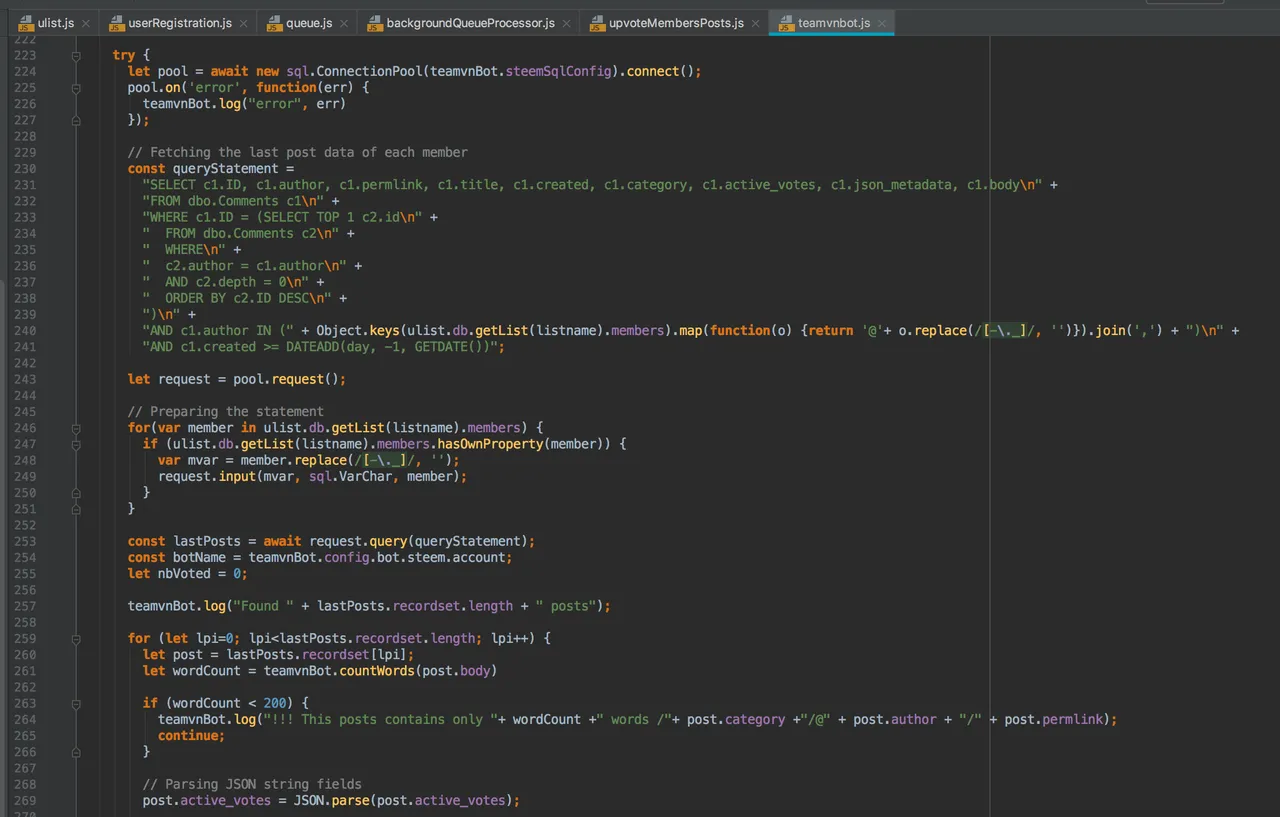Close the teamvnbot.js tab

click(x=881, y=23)
